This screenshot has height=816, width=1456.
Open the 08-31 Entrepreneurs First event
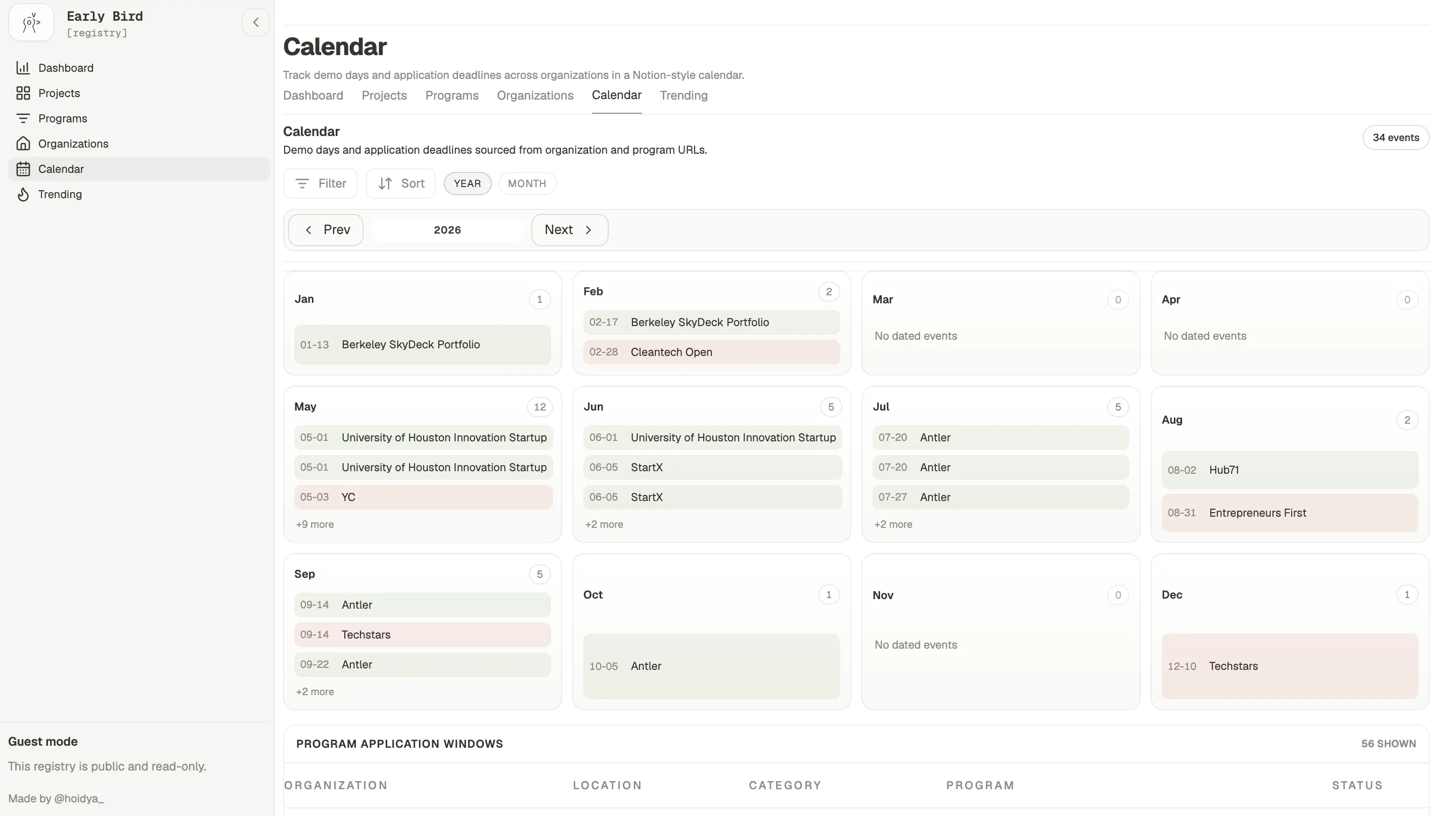tap(1290, 513)
